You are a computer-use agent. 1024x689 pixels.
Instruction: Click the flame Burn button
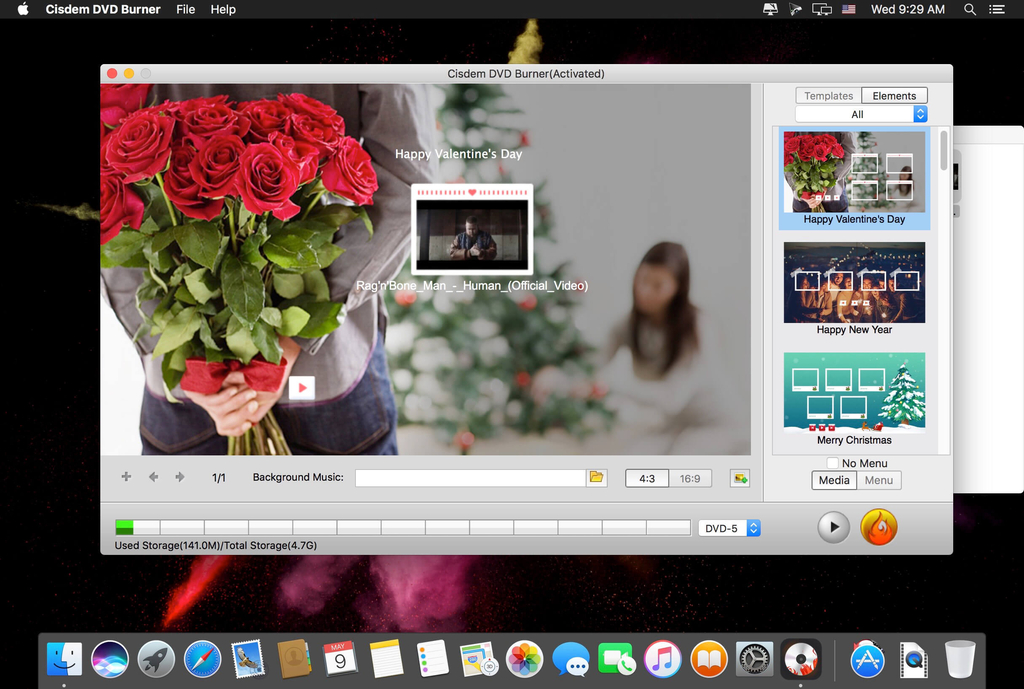point(879,527)
